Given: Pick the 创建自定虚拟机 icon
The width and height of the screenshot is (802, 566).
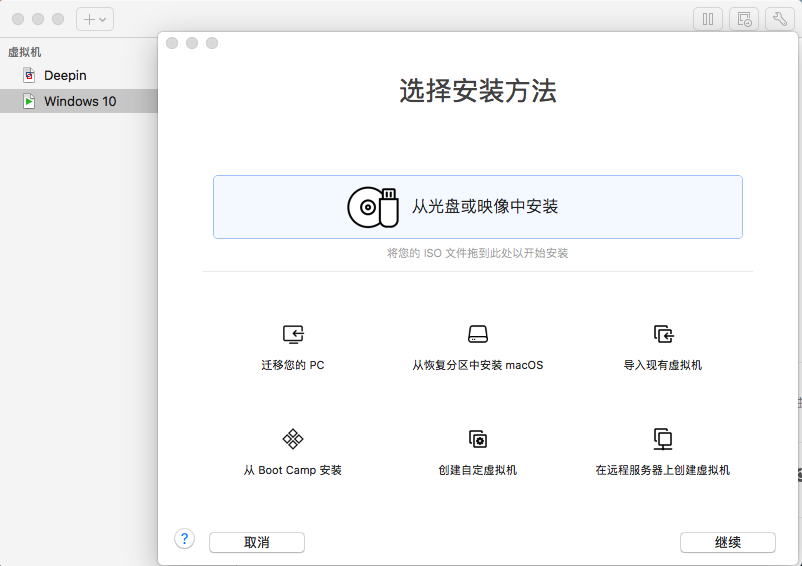Looking at the screenshot, I should tap(478, 439).
